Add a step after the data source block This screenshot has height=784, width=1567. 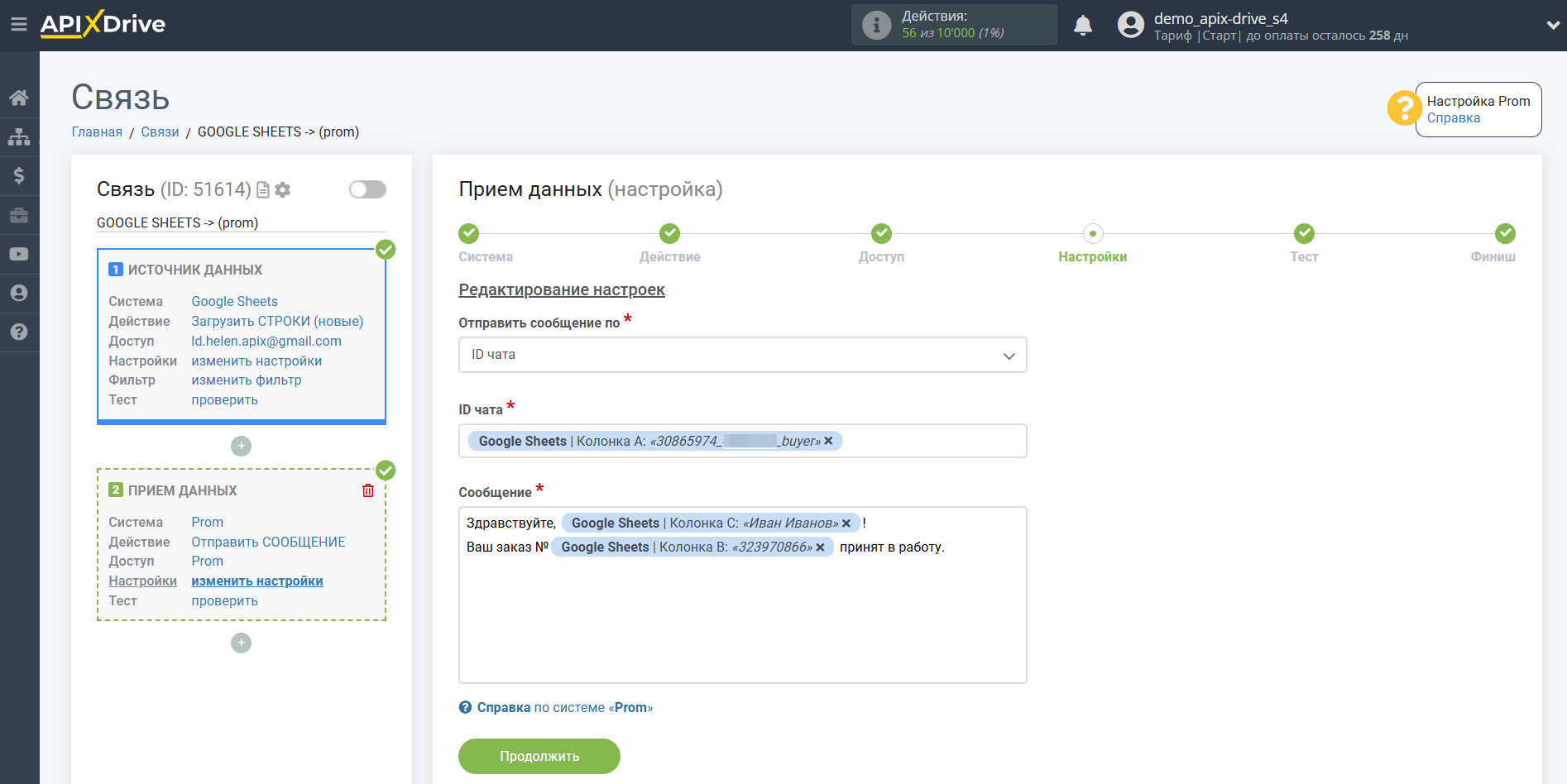tap(241, 446)
